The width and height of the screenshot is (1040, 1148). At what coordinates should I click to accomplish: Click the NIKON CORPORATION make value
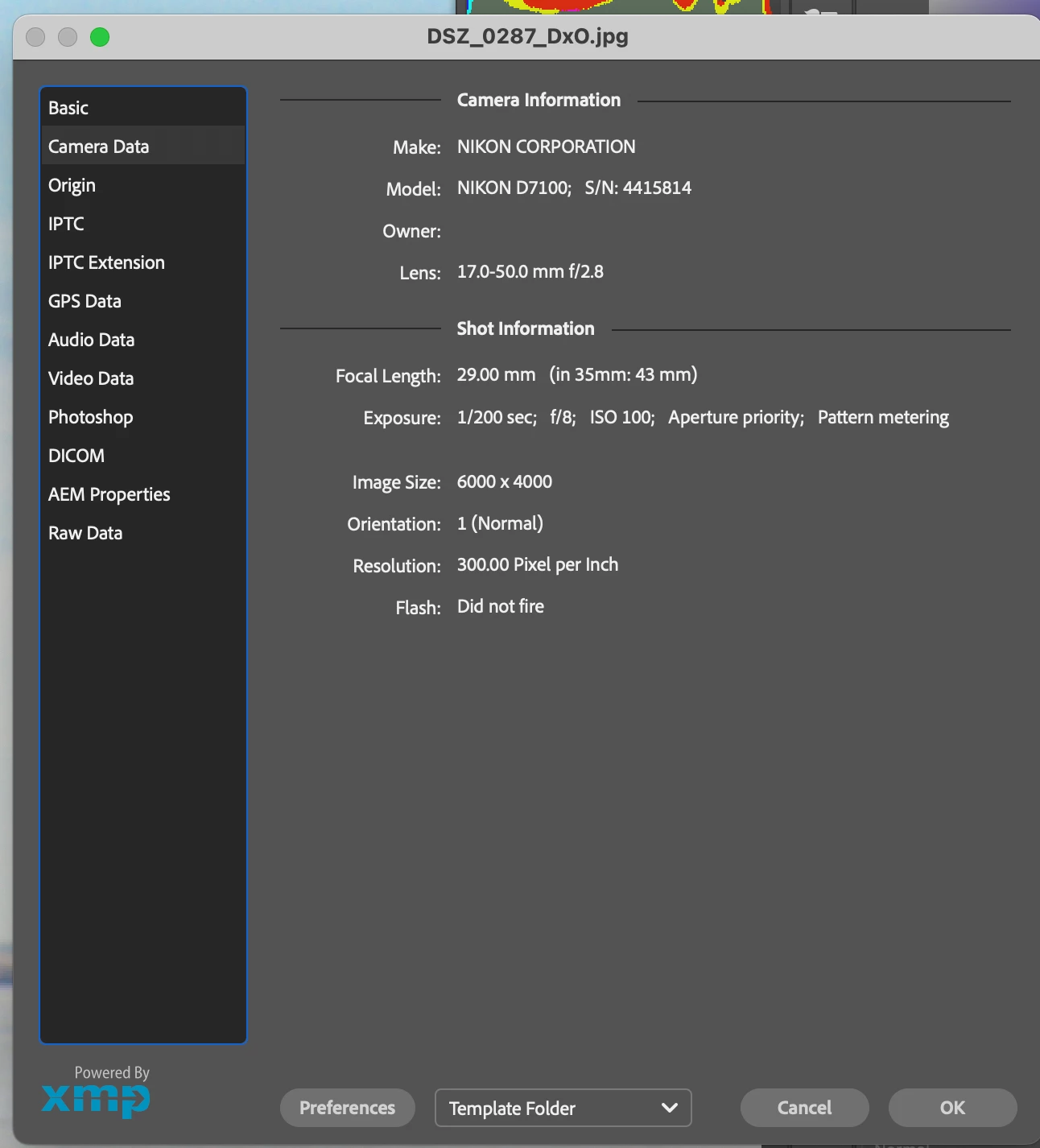pos(546,147)
